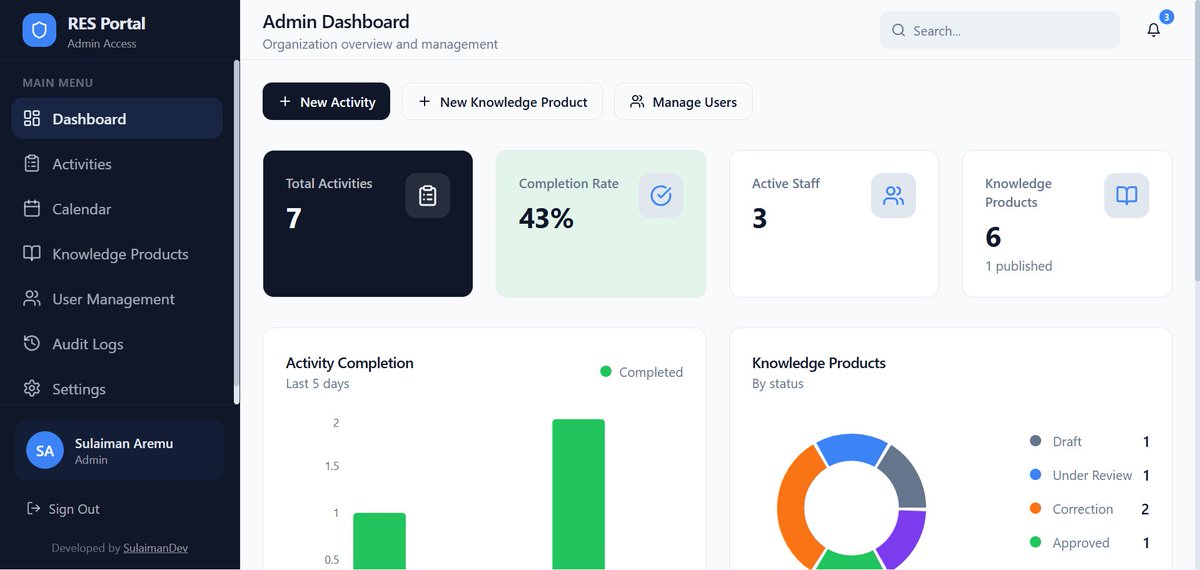Click the 'Last 5 days' subtitle
1200x570 pixels.
point(318,384)
